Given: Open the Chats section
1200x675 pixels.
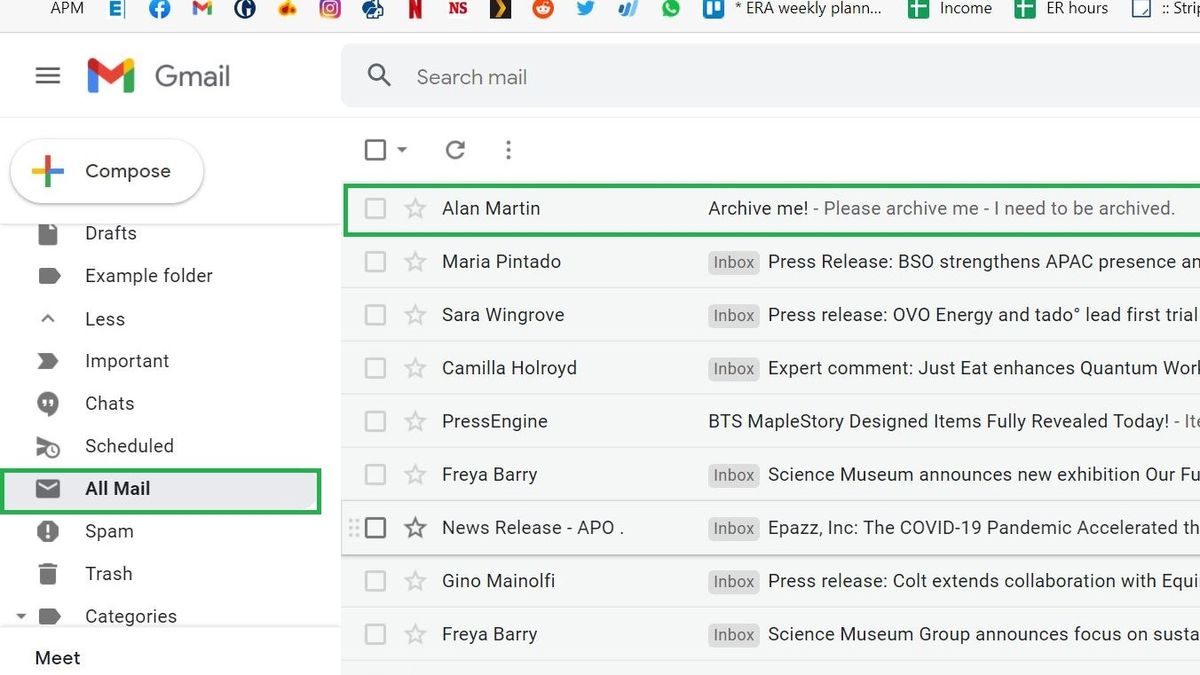Looking at the screenshot, I should 108,403.
